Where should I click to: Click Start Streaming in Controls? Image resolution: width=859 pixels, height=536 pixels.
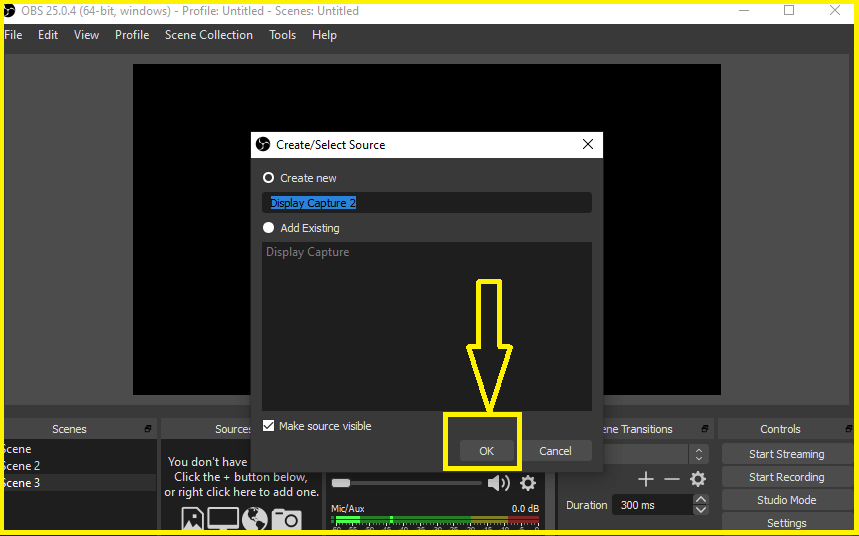click(787, 454)
